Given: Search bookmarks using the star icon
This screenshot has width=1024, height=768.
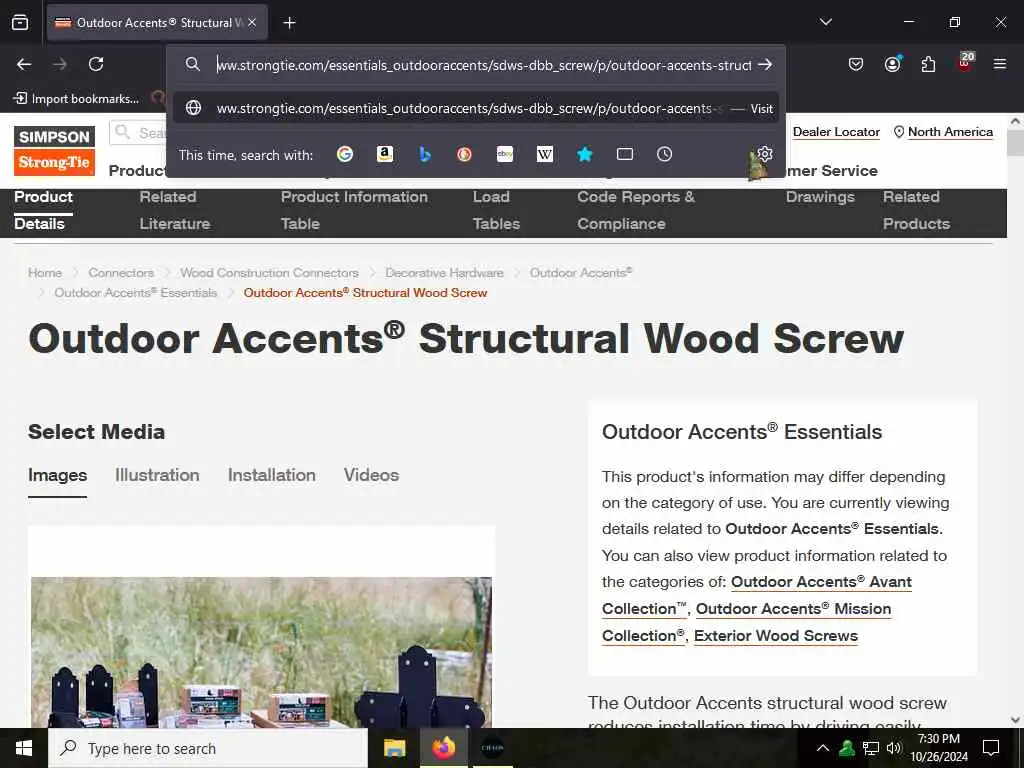Looking at the screenshot, I should click(584, 154).
